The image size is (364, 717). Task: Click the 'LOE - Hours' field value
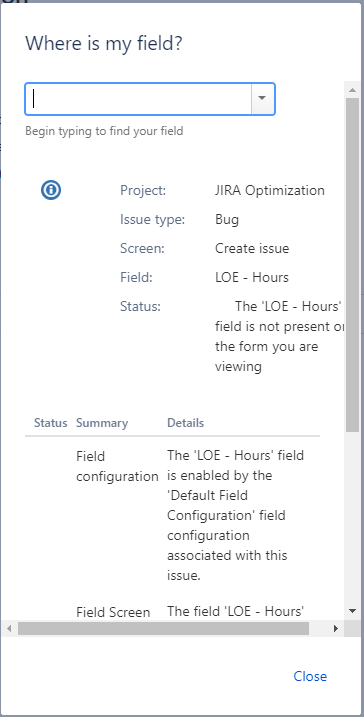pos(252,278)
